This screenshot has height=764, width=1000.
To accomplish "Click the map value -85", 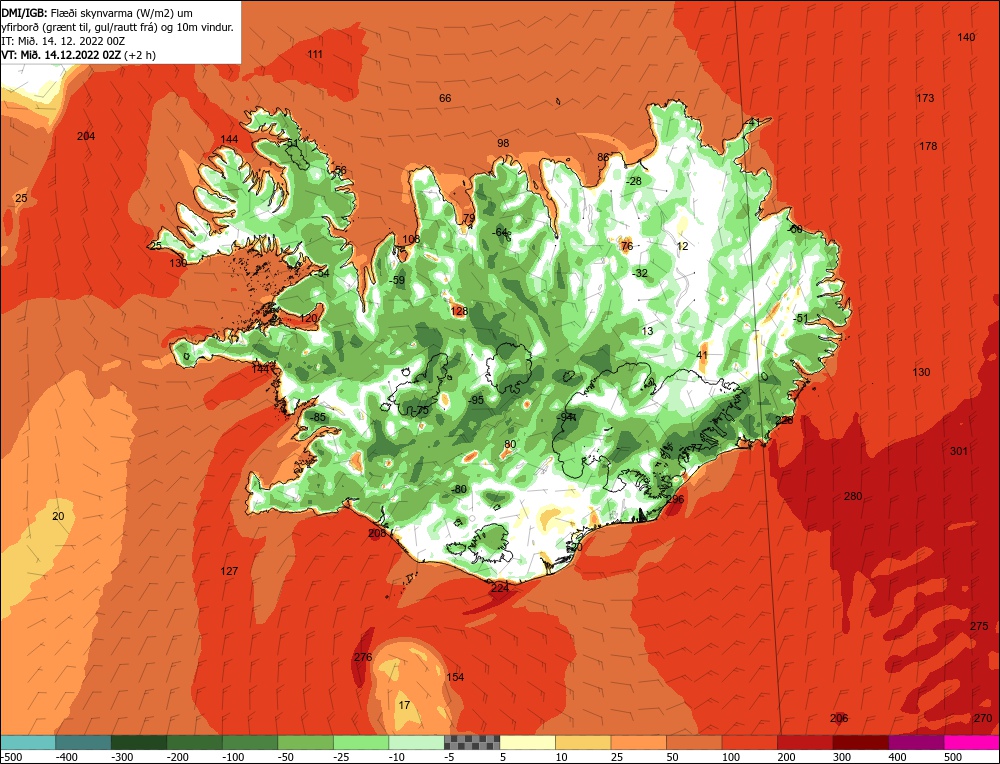I will 318,418.
